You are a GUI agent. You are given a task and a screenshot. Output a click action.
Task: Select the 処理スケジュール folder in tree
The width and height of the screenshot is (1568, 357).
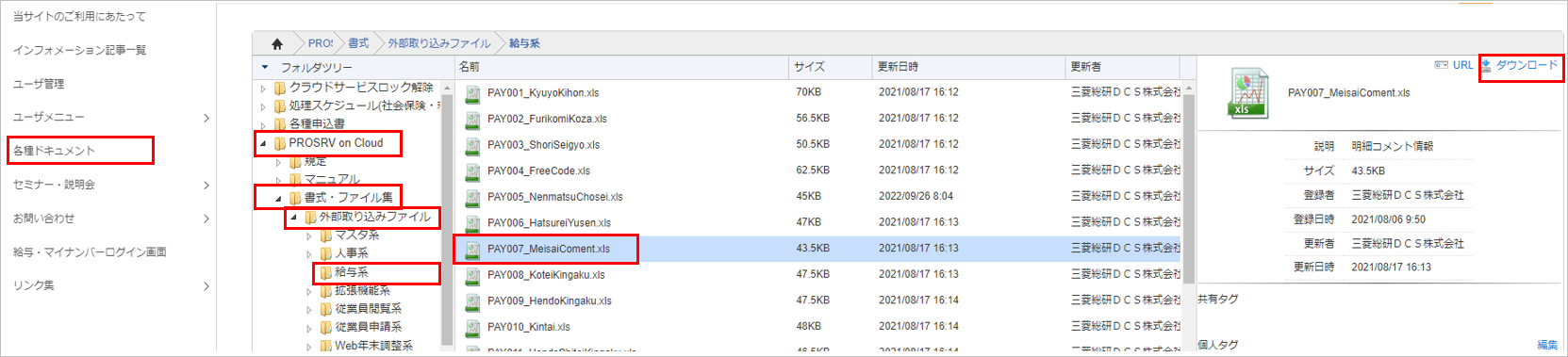pos(365,106)
